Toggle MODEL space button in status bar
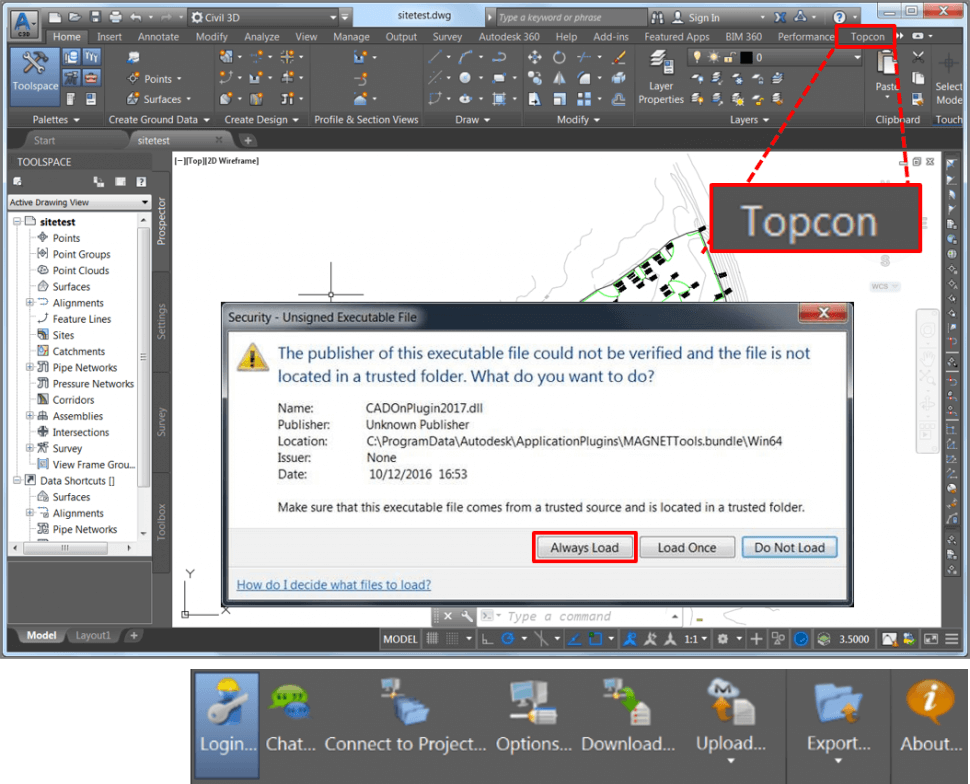Screen dimensions: 970x784 tap(400, 639)
